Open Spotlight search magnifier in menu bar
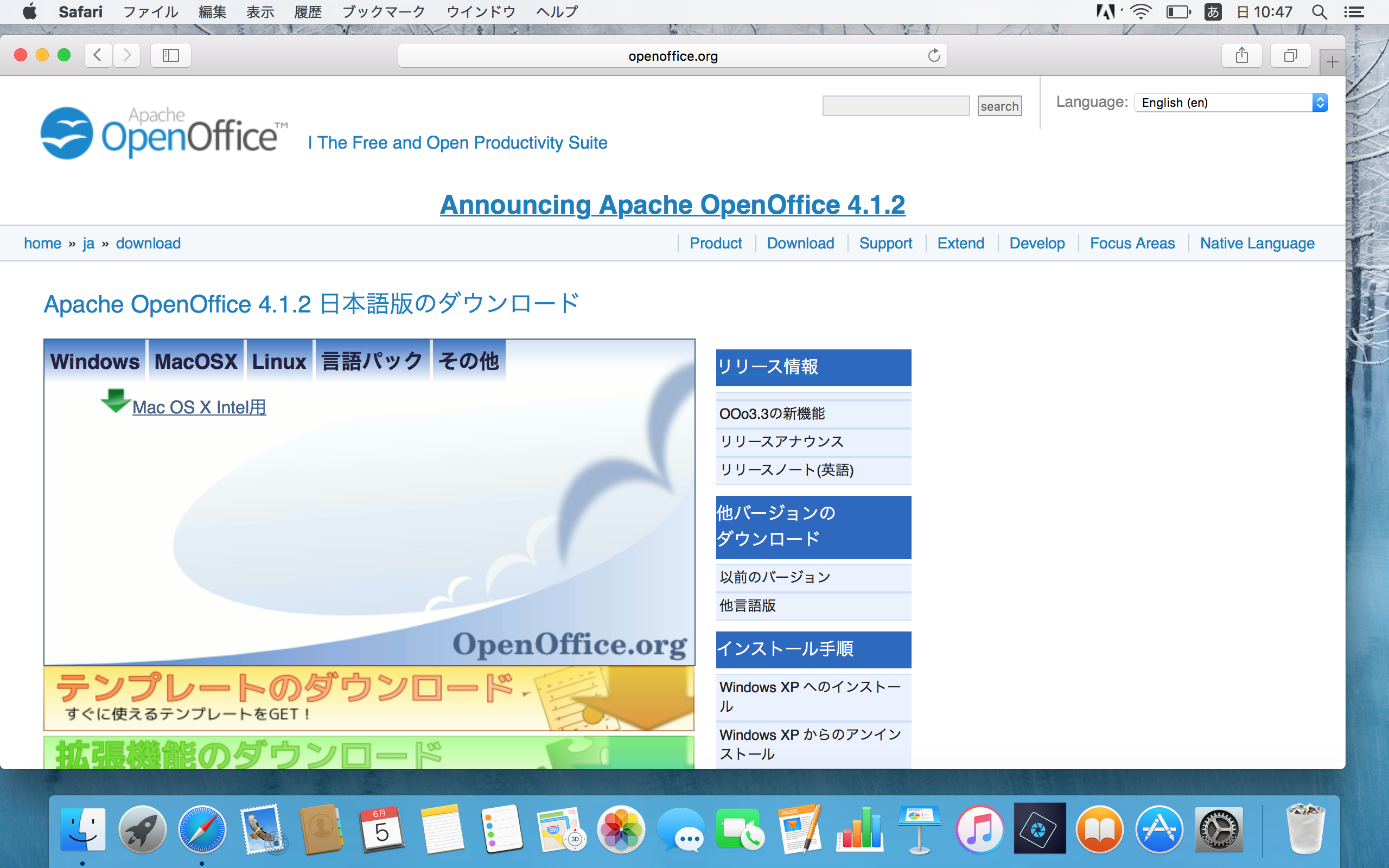The width and height of the screenshot is (1389, 868). (x=1319, y=12)
